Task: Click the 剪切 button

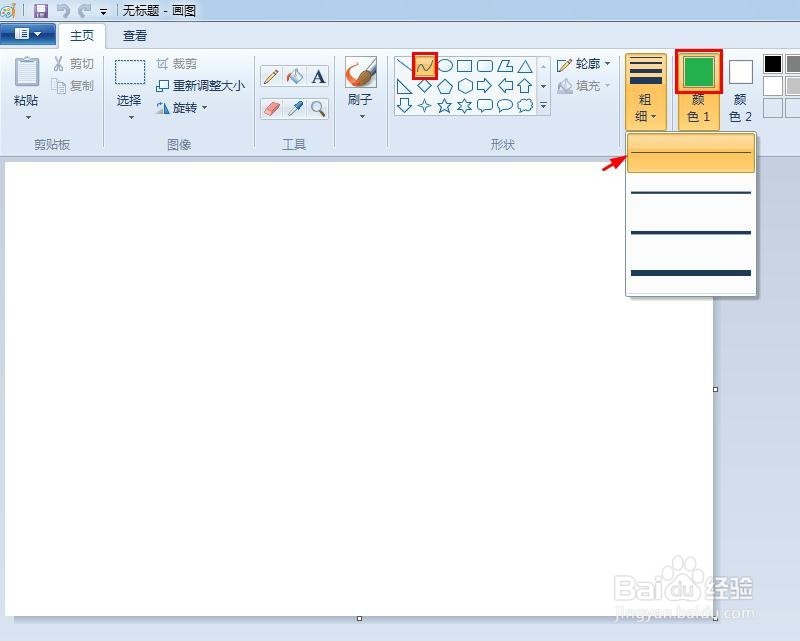Action: coord(74,64)
